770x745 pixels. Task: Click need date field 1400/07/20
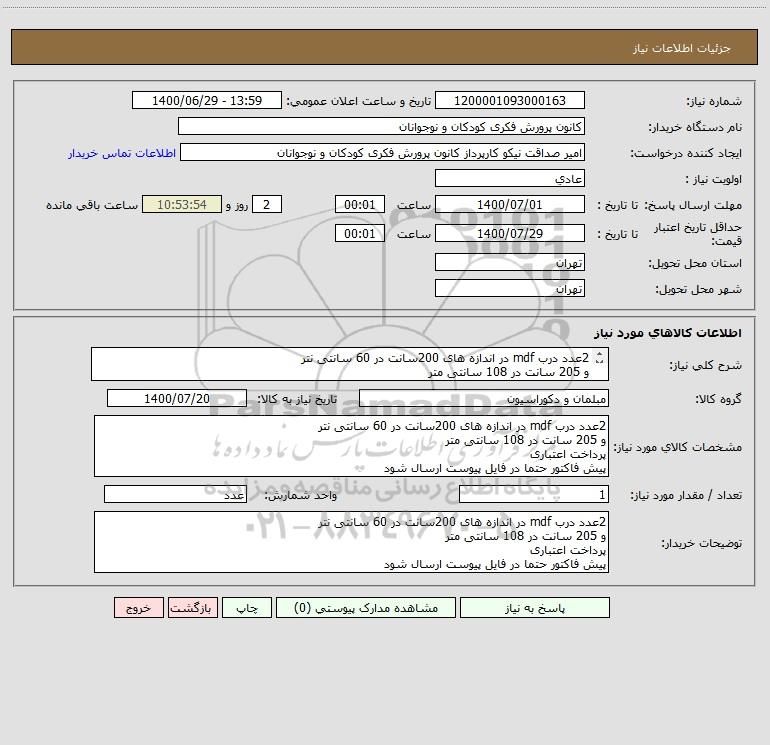(177, 398)
